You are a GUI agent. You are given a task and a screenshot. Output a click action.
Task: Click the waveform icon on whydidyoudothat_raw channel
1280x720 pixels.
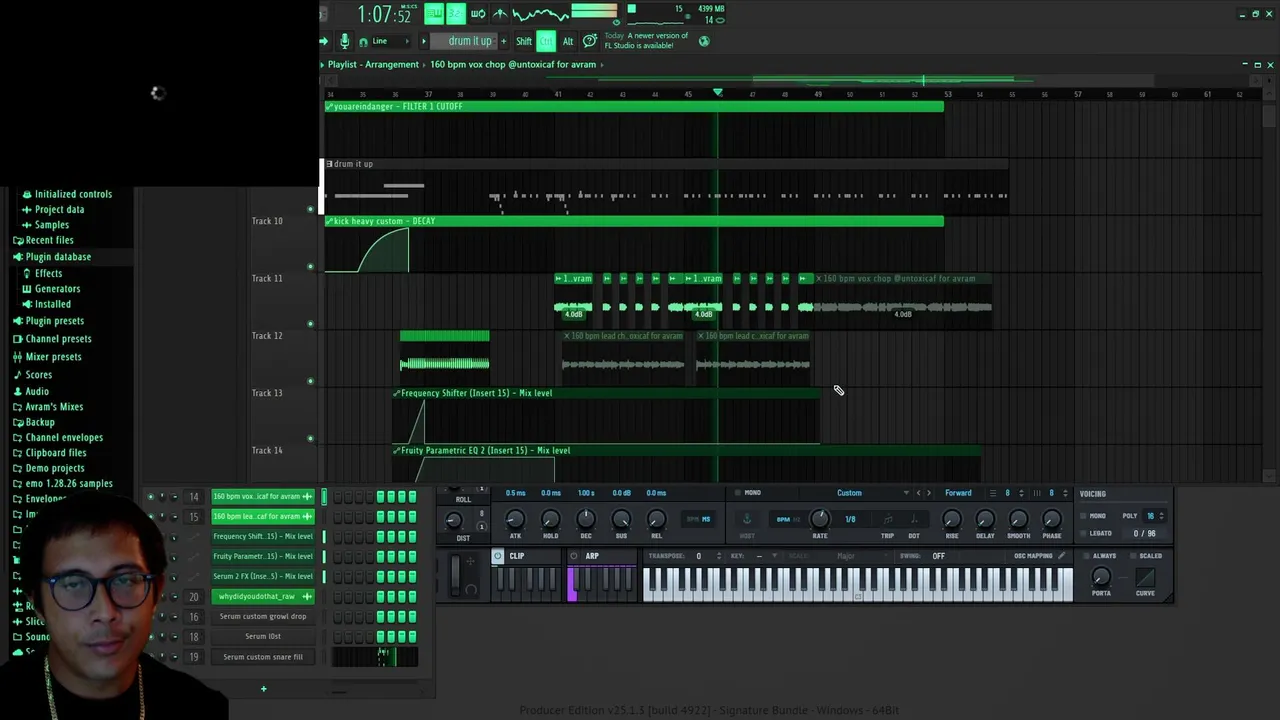(307, 596)
